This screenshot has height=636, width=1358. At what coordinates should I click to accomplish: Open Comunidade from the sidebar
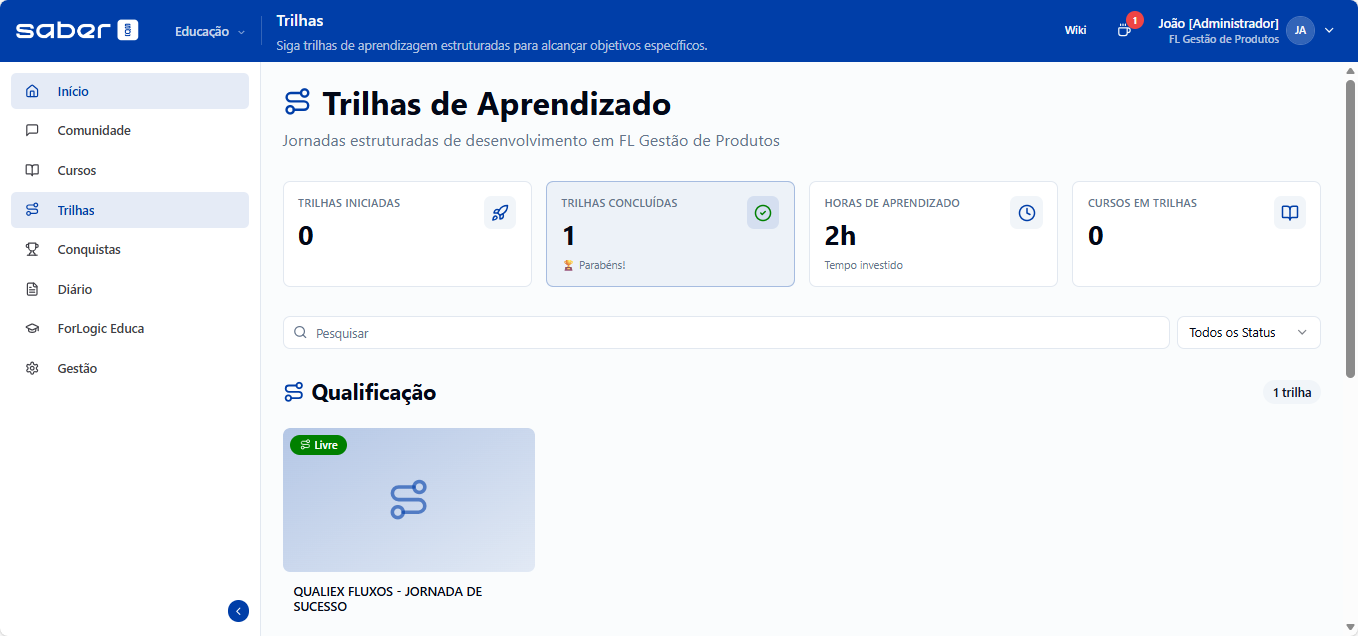(x=94, y=131)
